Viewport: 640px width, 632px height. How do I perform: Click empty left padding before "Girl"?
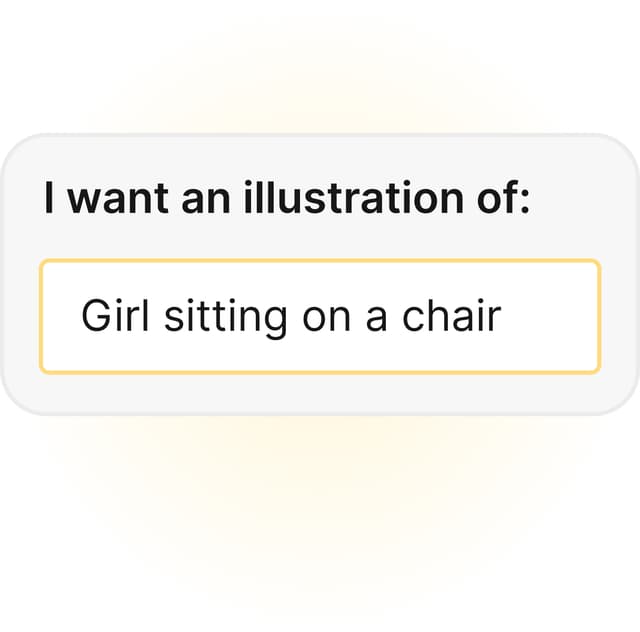pos(58,316)
